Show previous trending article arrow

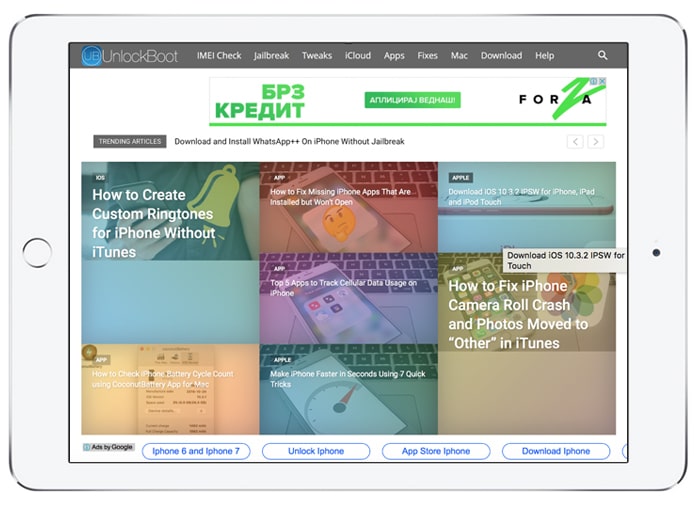click(x=575, y=142)
